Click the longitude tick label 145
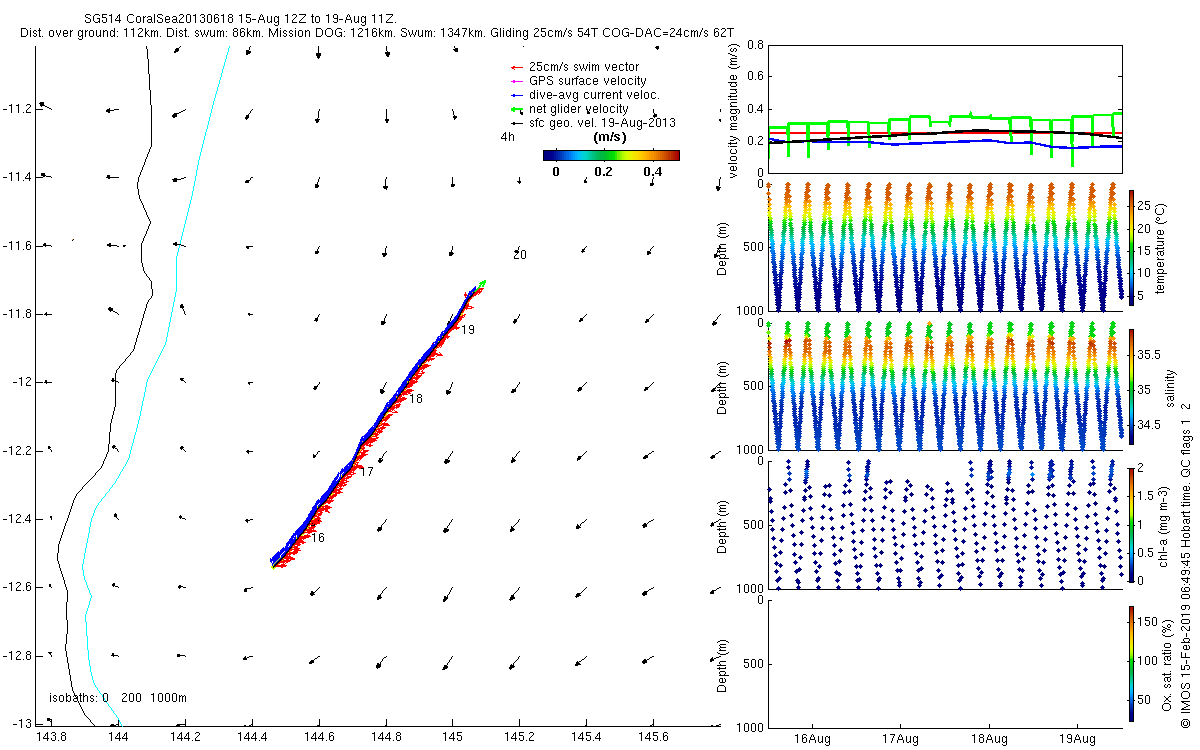This screenshot has height=750, width=1200. [x=452, y=736]
